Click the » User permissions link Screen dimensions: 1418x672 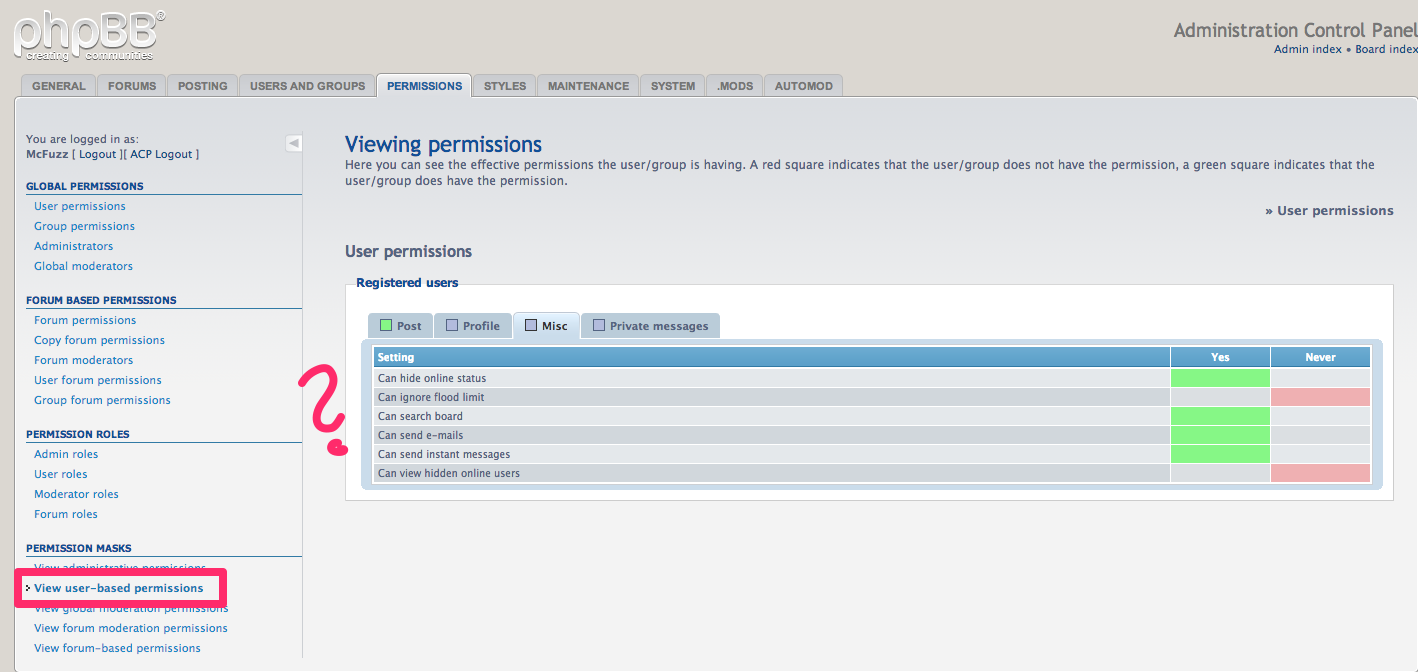(x=1329, y=211)
